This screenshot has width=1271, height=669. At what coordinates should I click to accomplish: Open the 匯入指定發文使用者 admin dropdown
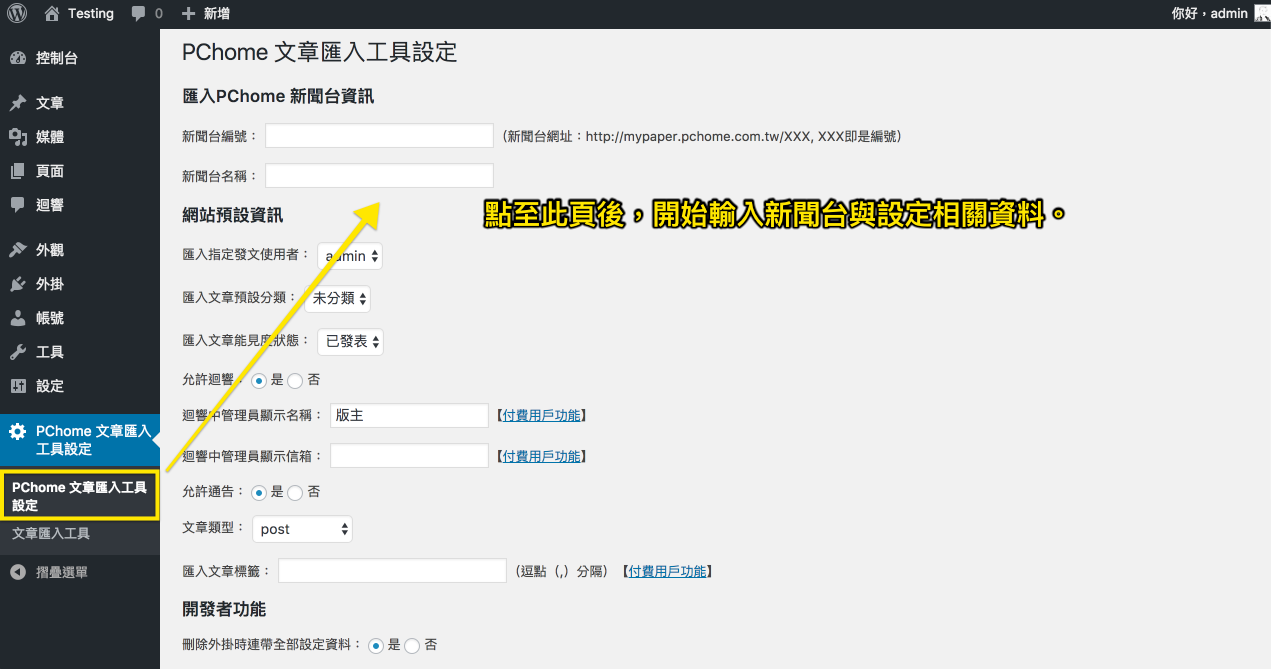[x=350, y=256]
